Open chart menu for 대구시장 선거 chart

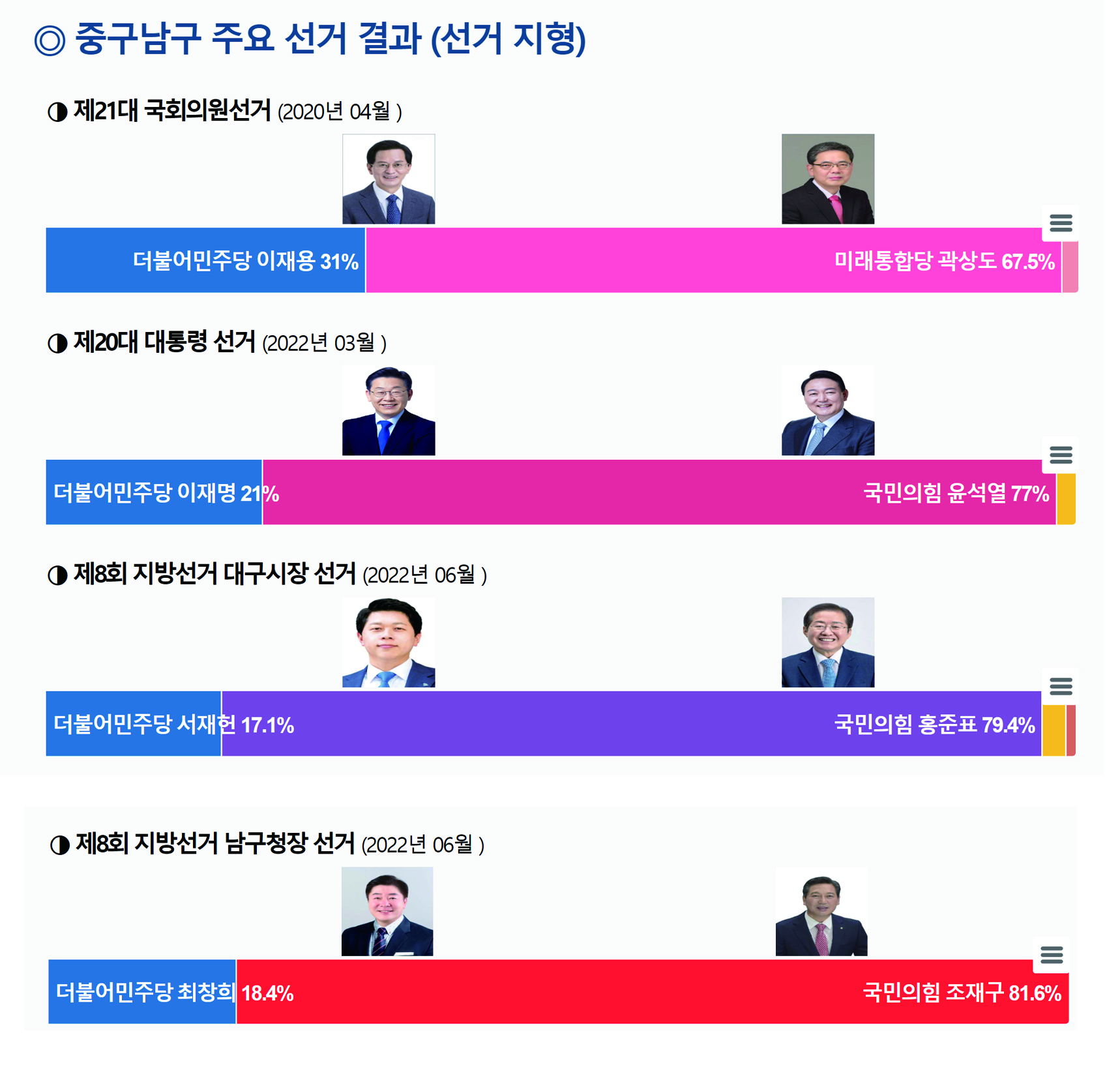[1060, 686]
